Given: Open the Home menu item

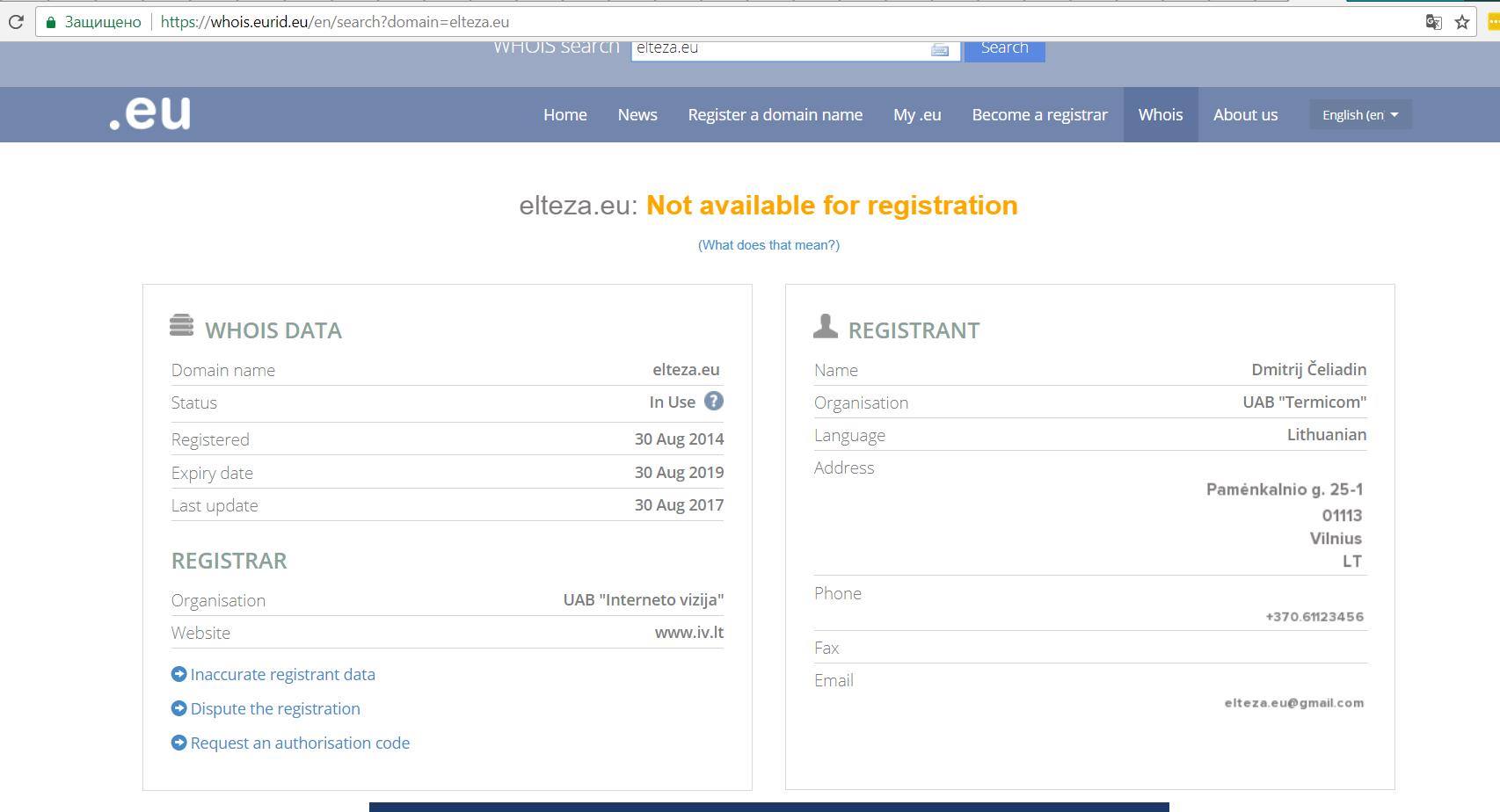Looking at the screenshot, I should pos(564,115).
